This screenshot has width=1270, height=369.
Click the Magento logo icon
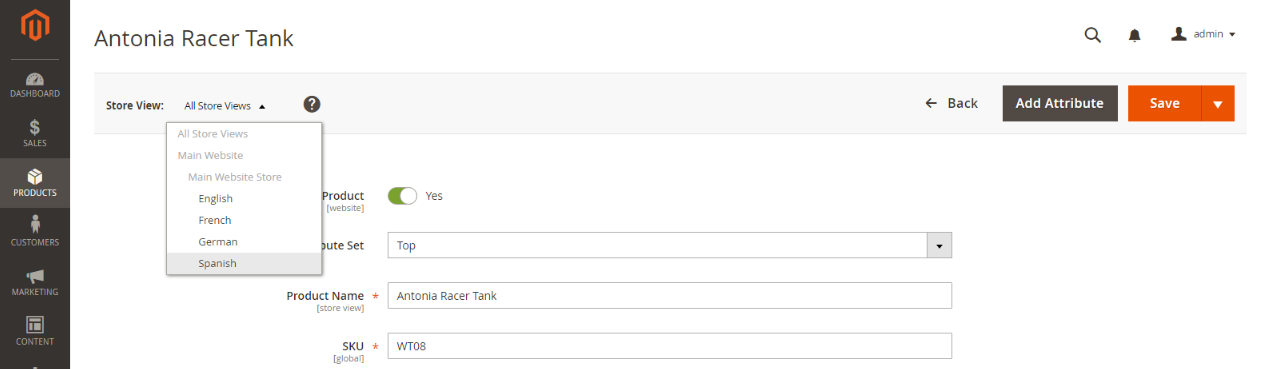[35, 27]
